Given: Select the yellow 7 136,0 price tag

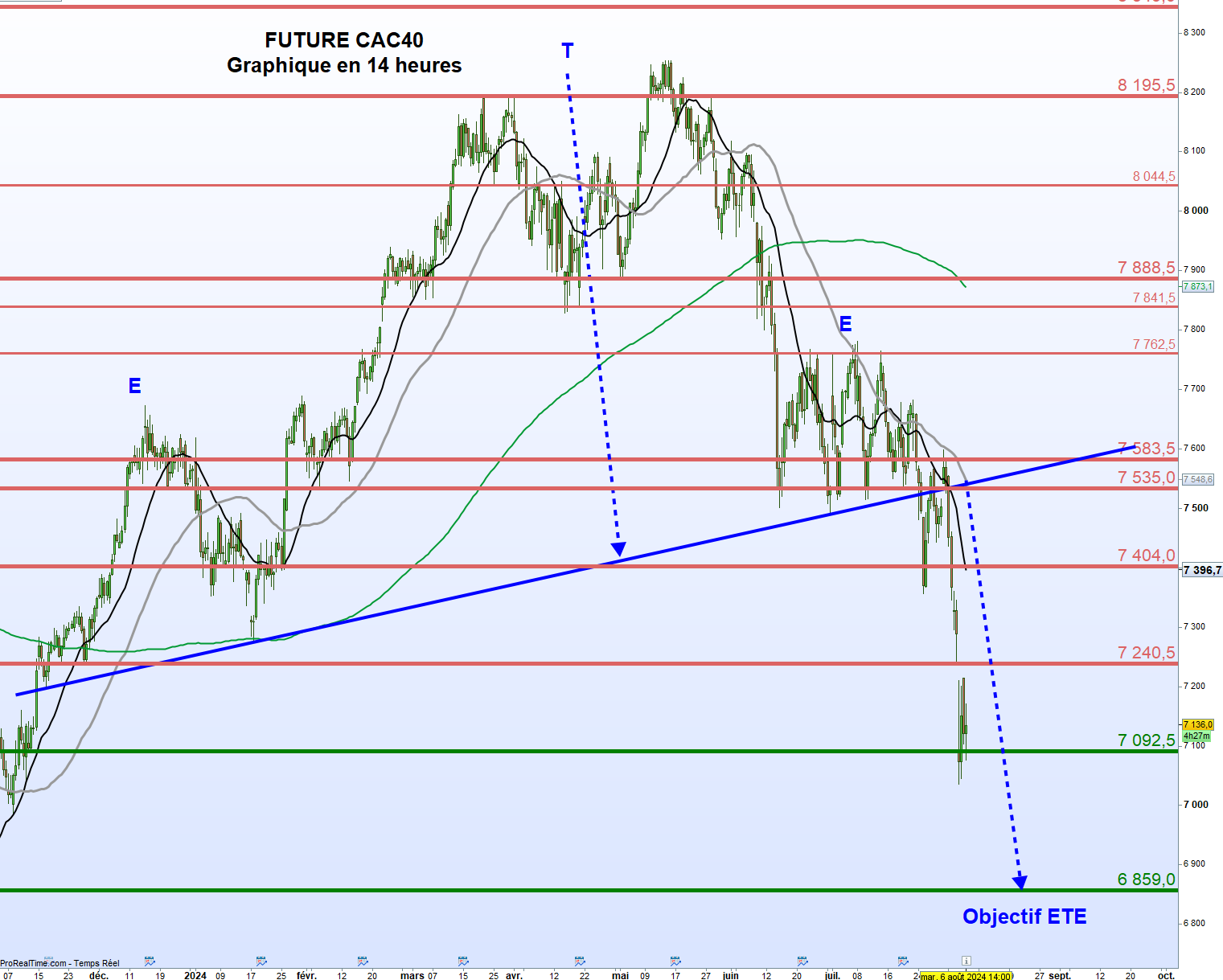Looking at the screenshot, I should pos(1197,724).
